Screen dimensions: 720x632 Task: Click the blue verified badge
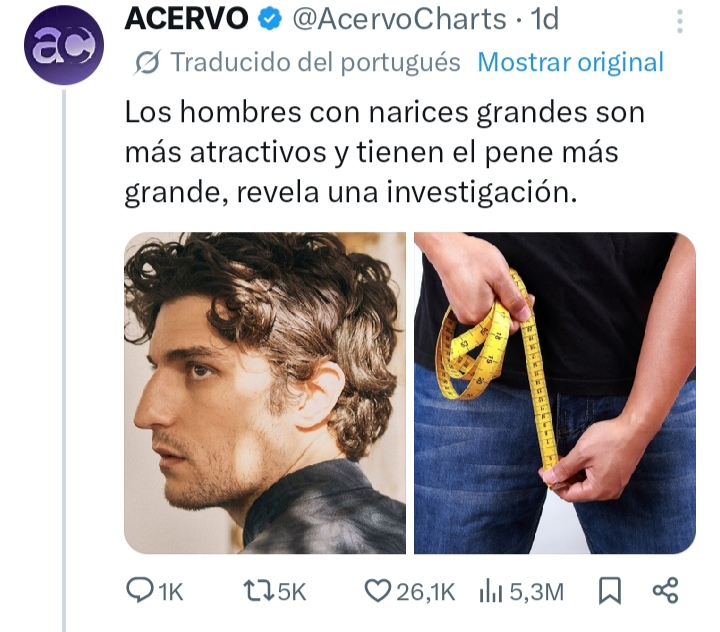pyautogui.click(x=269, y=20)
